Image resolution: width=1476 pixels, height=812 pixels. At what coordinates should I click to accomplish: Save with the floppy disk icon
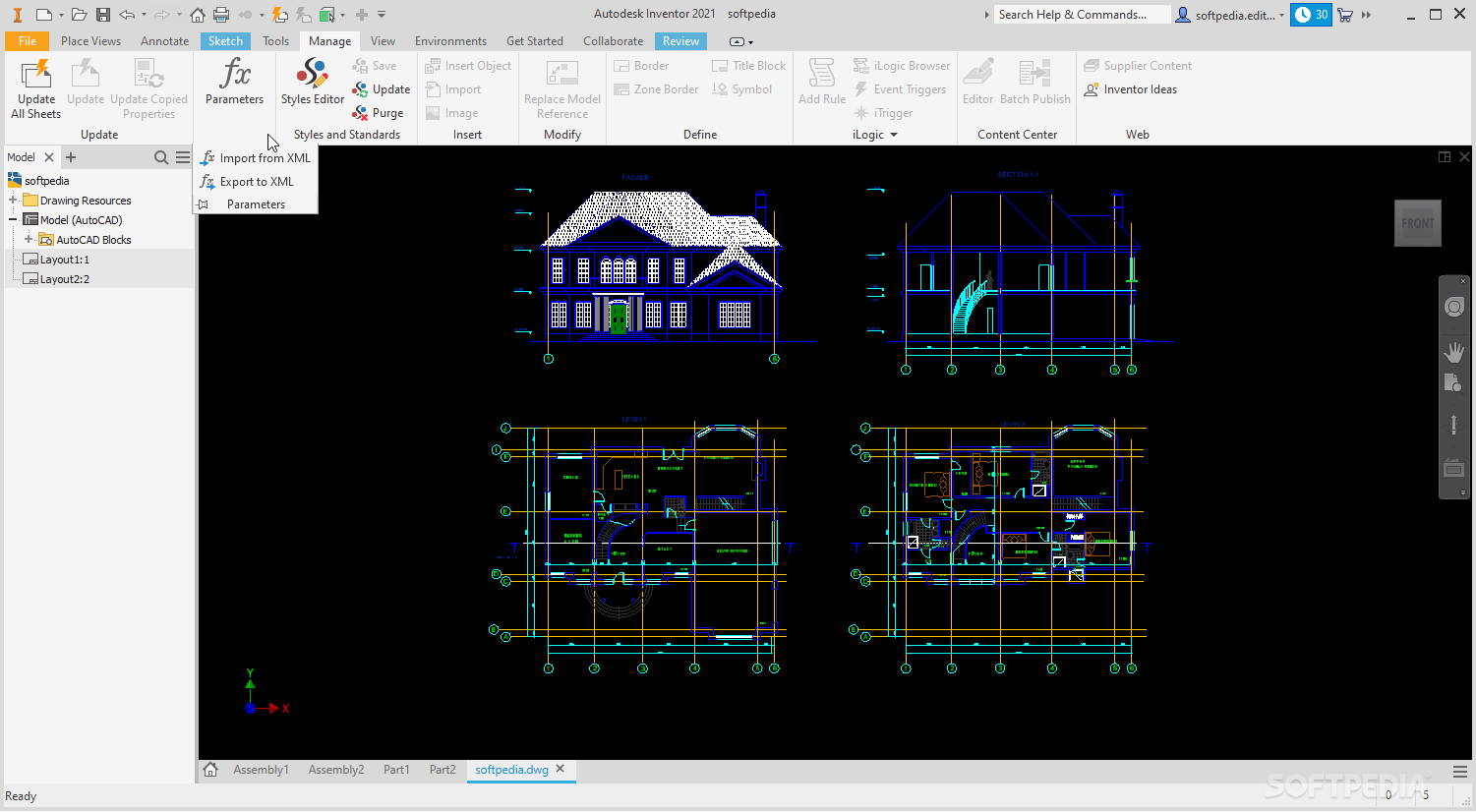click(x=103, y=15)
